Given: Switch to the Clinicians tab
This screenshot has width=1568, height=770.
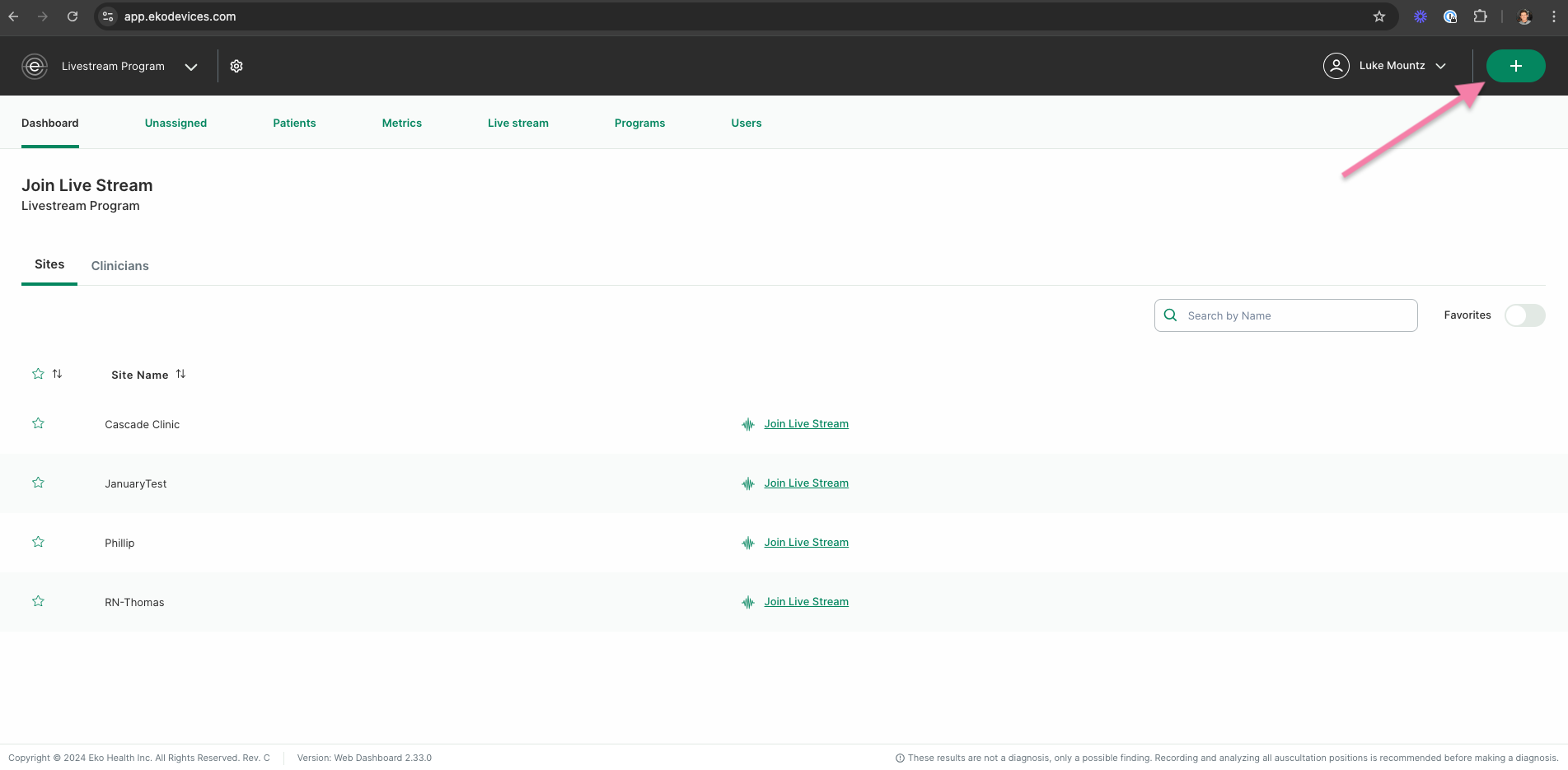Looking at the screenshot, I should pyautogui.click(x=119, y=265).
